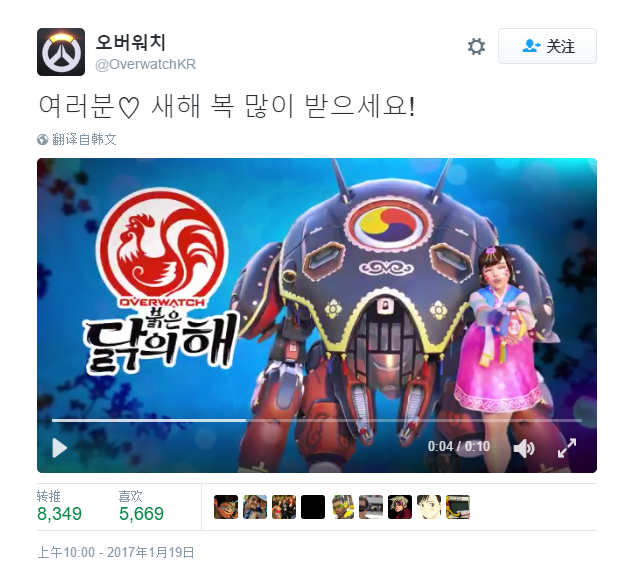This screenshot has height=564, width=623.
Task: Open the gear settings icon
Action: tap(476, 46)
